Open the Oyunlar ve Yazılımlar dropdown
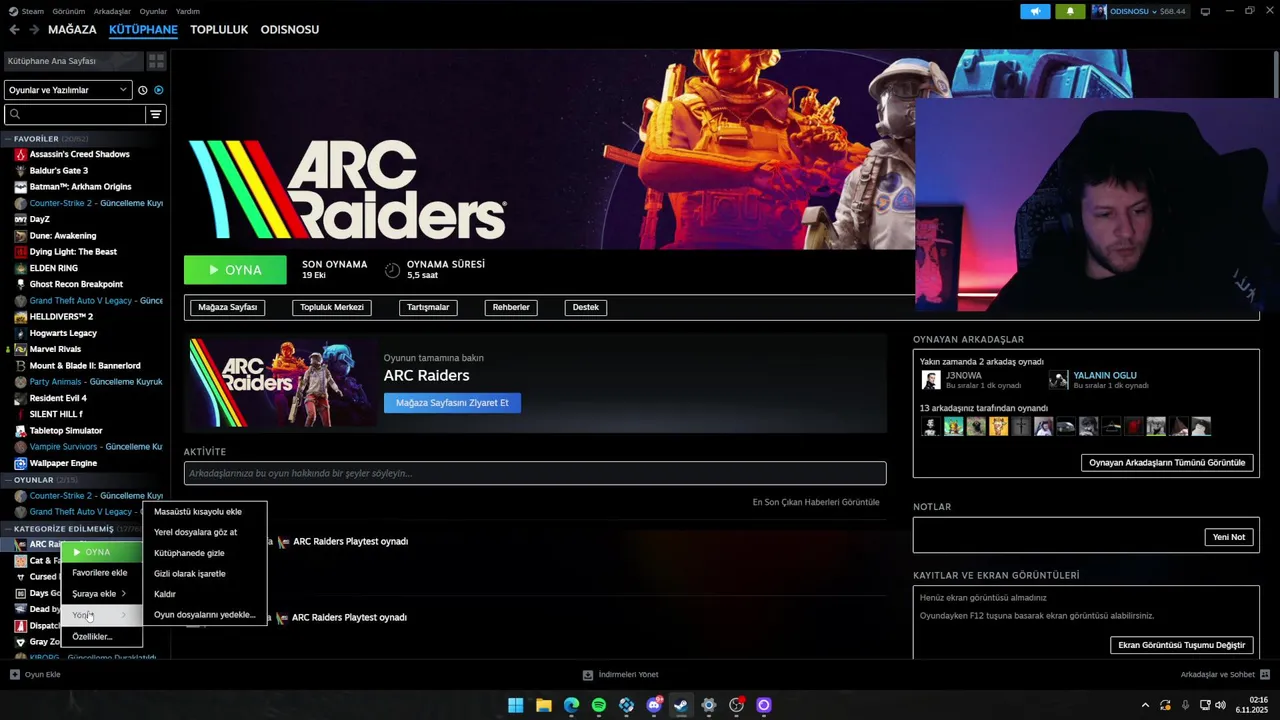Viewport: 1280px width, 720px height. pos(68,90)
